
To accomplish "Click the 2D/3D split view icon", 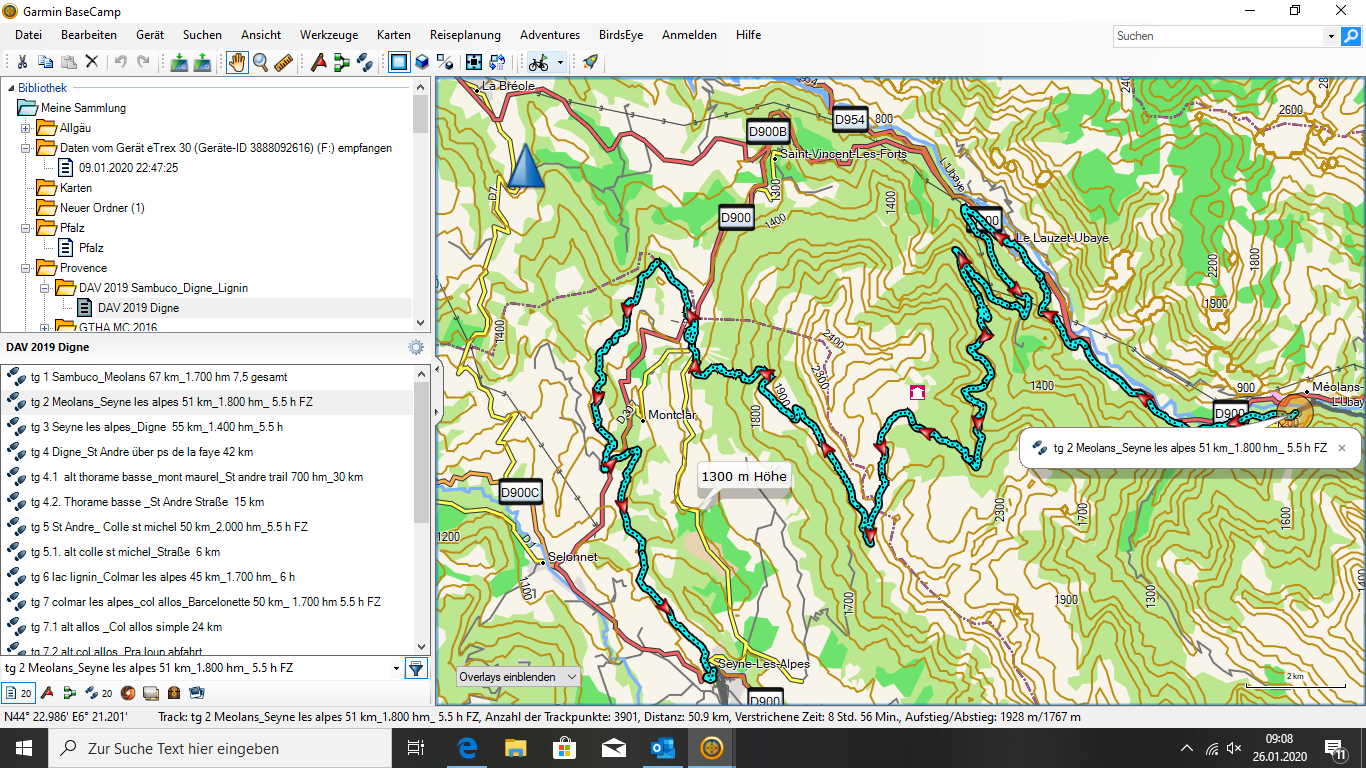I will click(x=445, y=62).
